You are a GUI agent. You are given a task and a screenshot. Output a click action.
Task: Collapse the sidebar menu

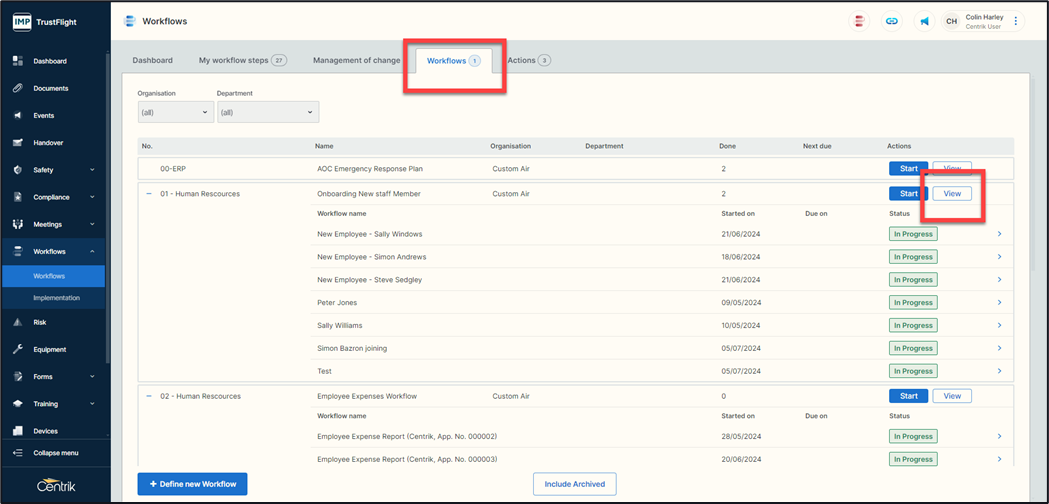pos(55,453)
